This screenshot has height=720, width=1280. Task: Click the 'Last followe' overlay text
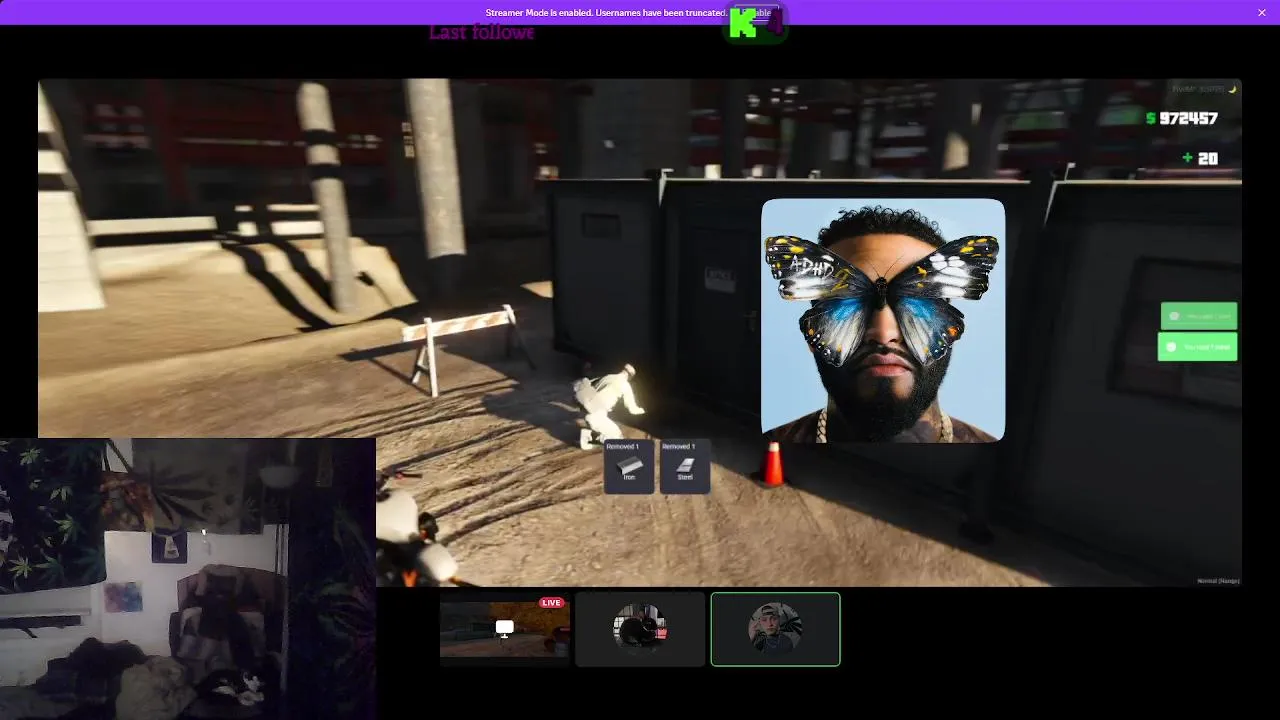click(481, 32)
